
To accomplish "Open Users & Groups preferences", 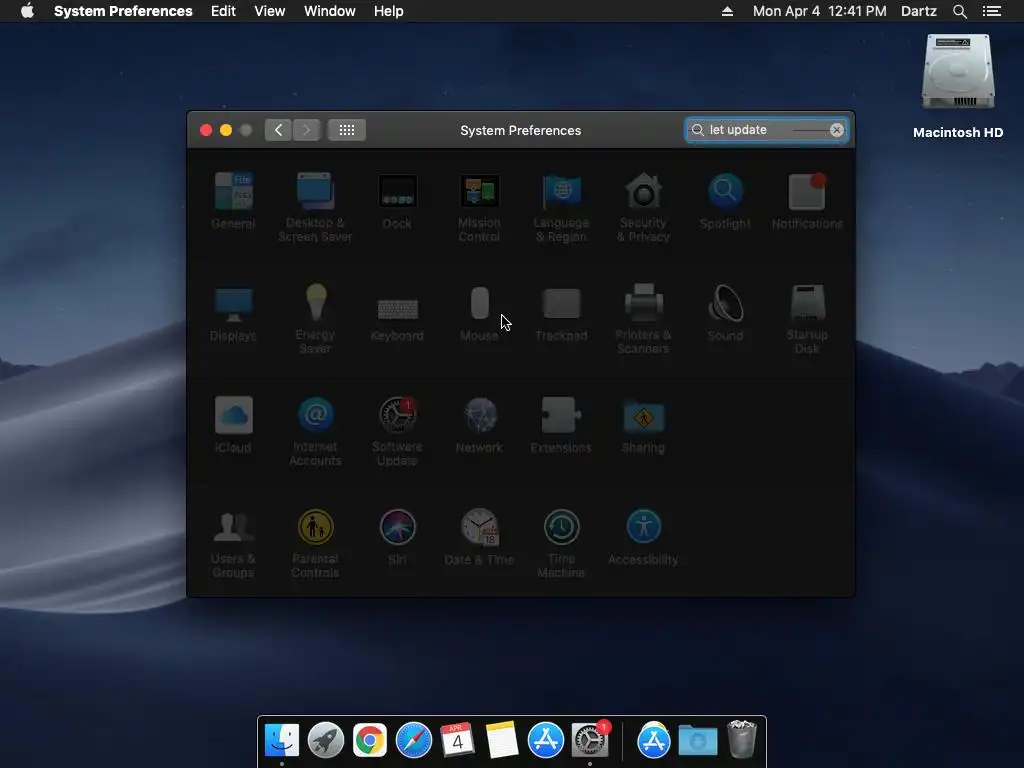I will (233, 544).
